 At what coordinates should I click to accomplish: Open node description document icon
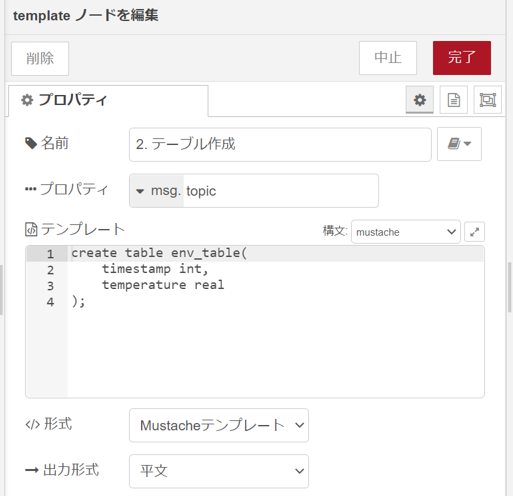click(x=453, y=100)
